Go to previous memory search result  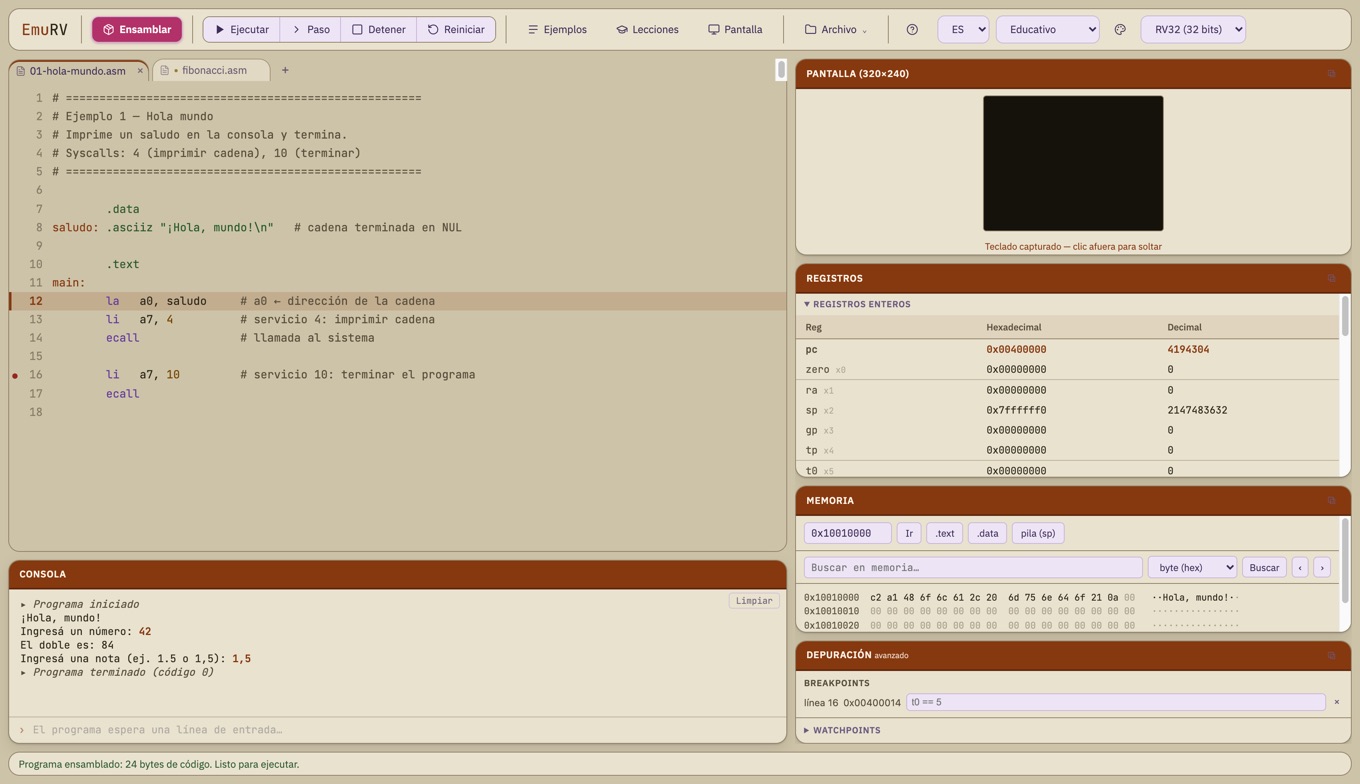coord(1300,568)
